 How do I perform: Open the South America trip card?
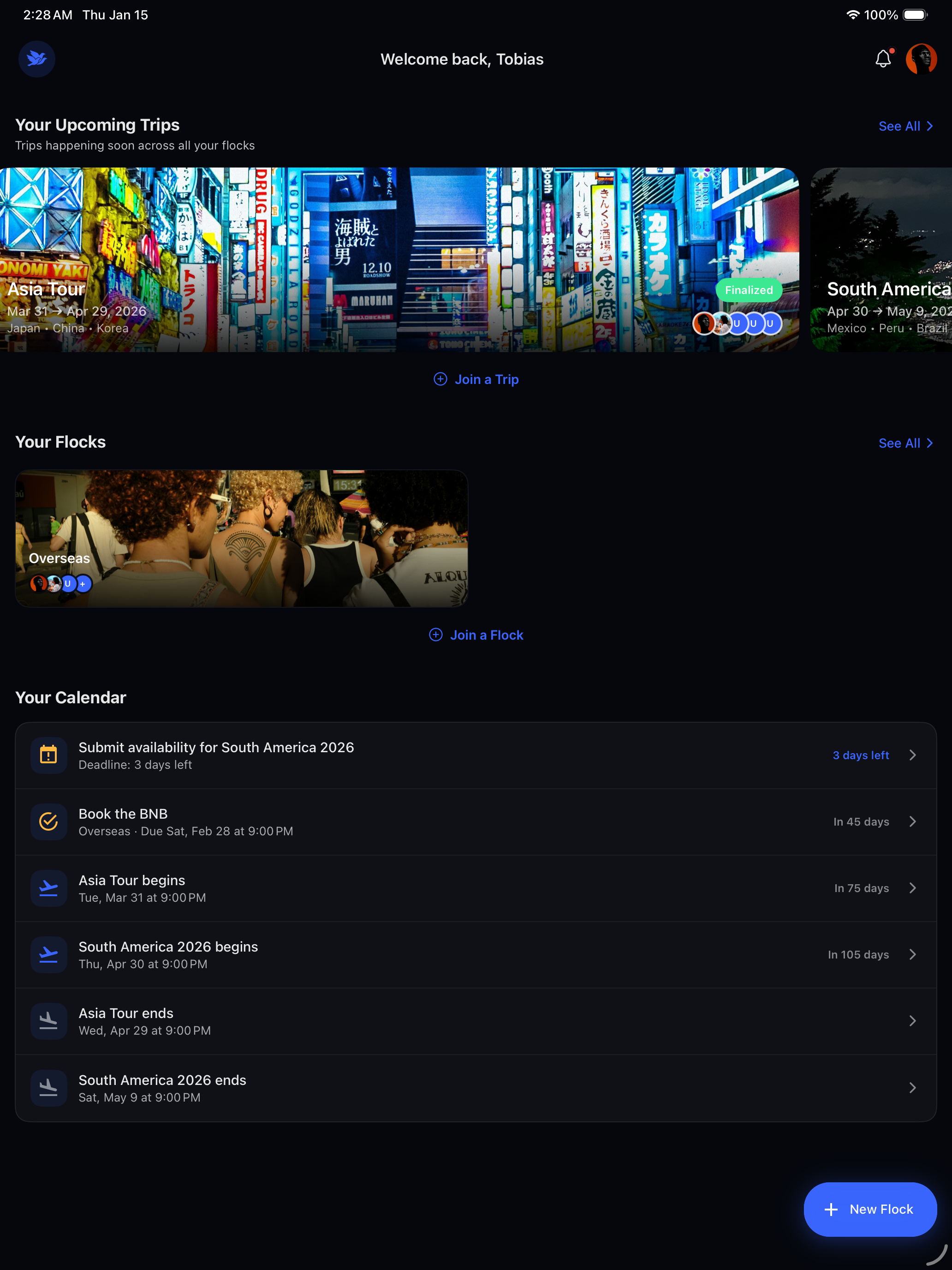[x=881, y=259]
